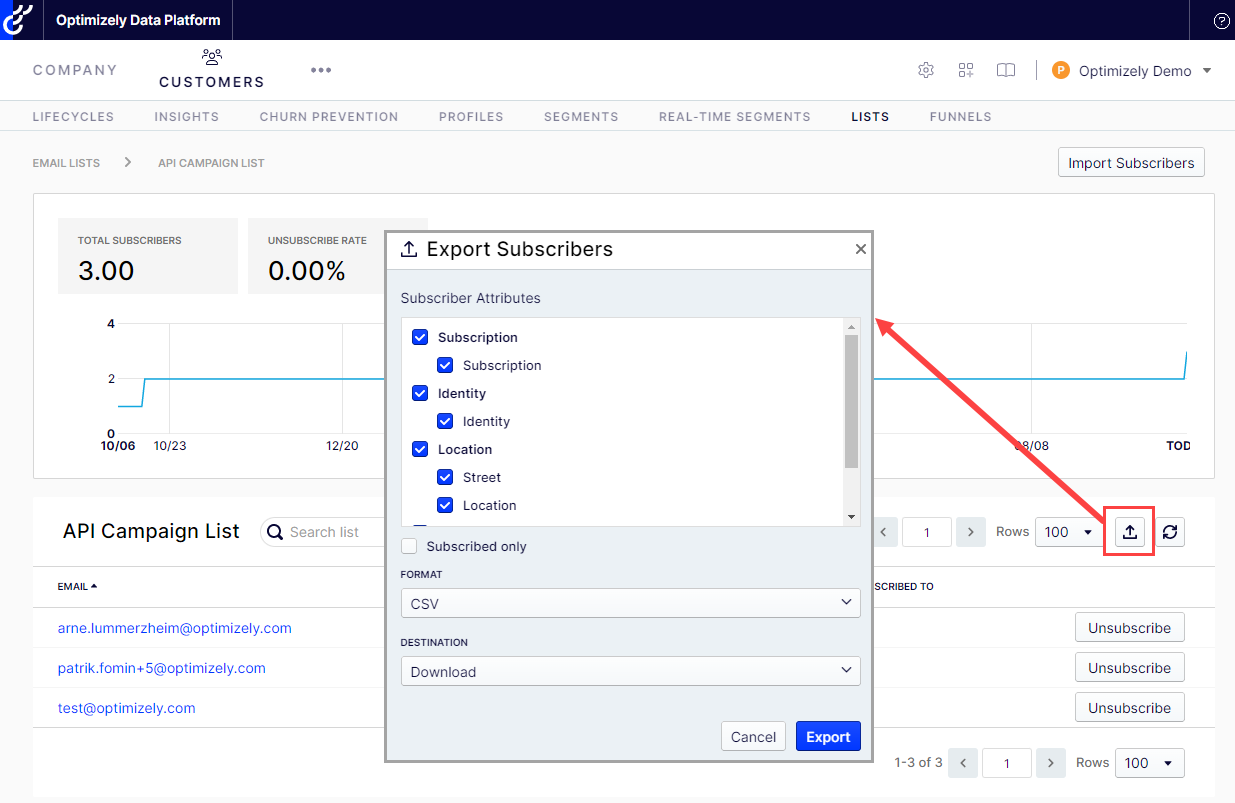1235x803 pixels.
Task: Open the top Rows 100 dropdown
Action: [x=1070, y=532]
